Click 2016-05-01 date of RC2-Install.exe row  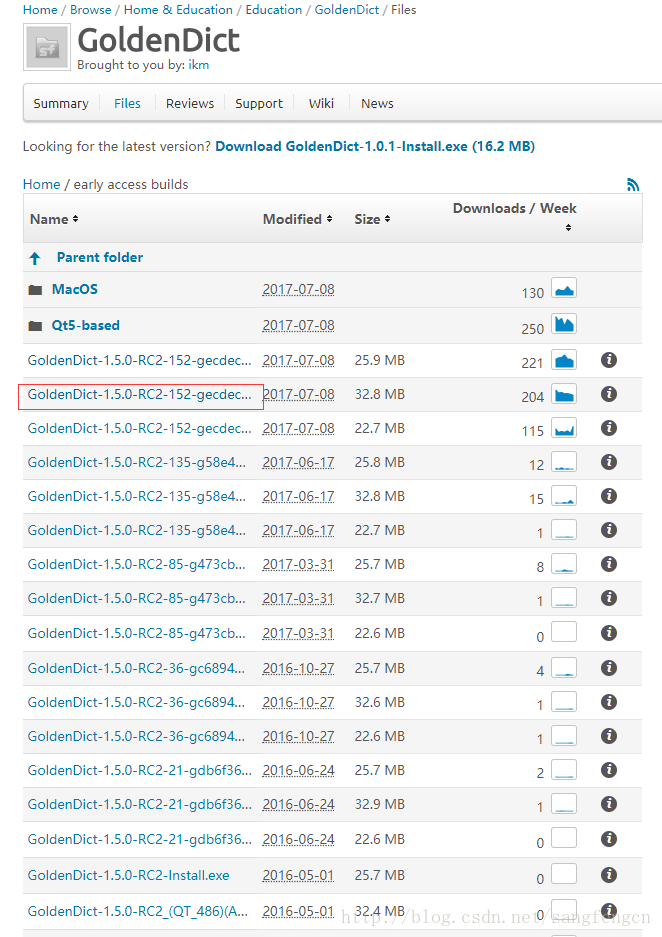(x=298, y=875)
